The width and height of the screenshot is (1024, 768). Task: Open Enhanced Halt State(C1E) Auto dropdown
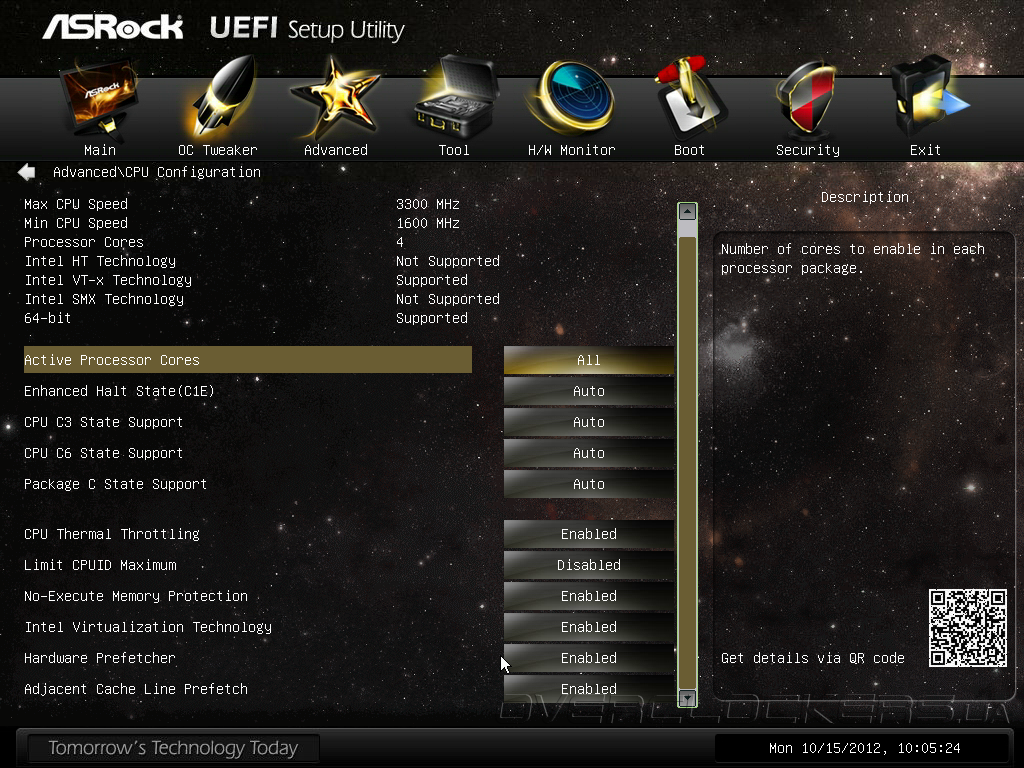click(588, 391)
